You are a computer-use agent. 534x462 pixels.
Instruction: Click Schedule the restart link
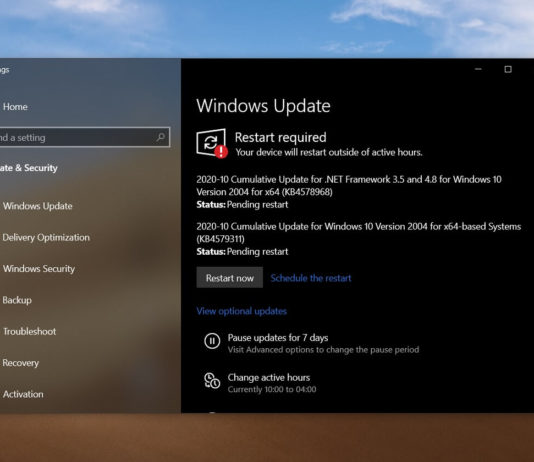click(x=311, y=278)
